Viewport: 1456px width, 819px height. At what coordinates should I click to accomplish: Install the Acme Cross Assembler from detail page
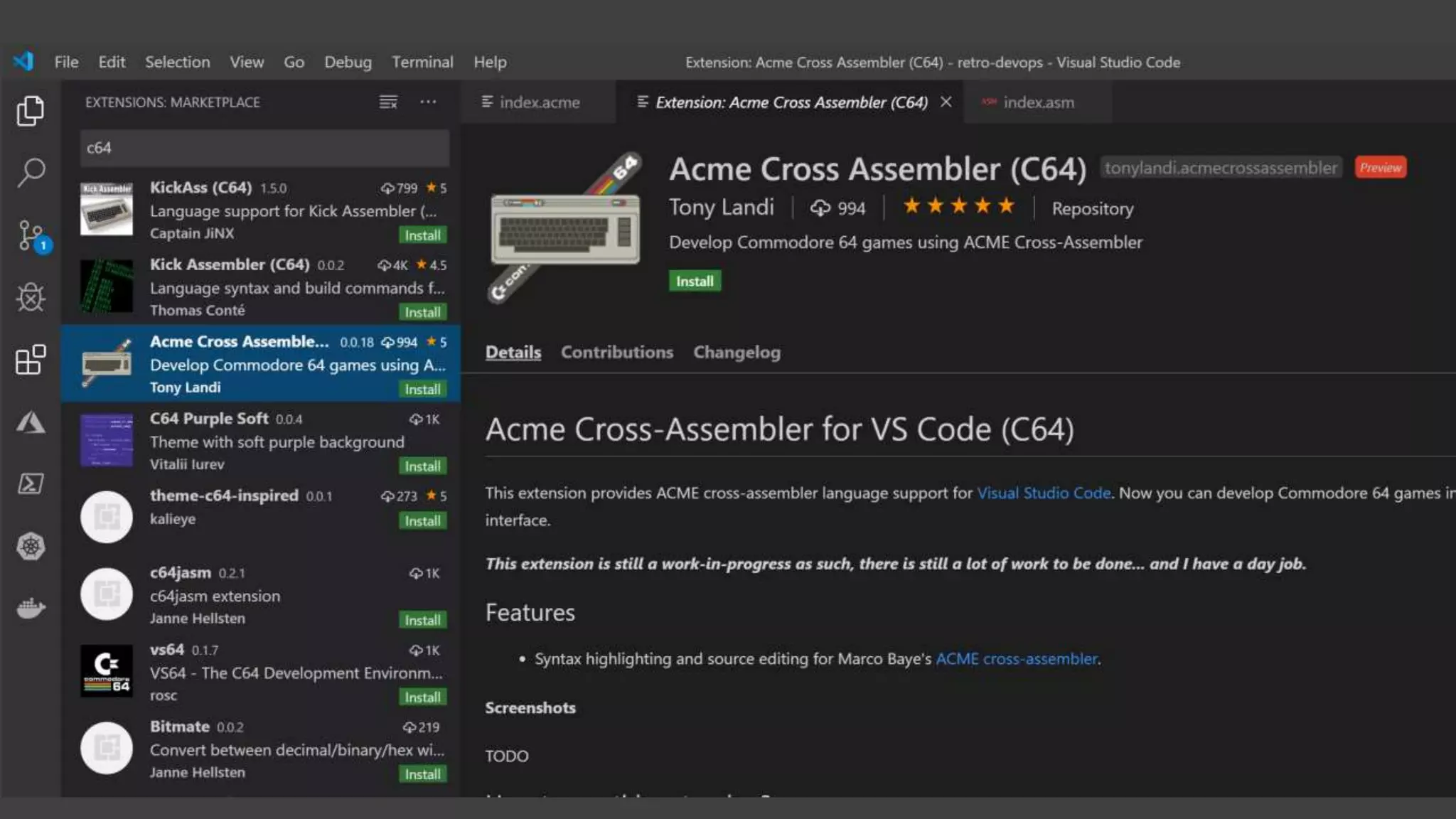tap(695, 281)
